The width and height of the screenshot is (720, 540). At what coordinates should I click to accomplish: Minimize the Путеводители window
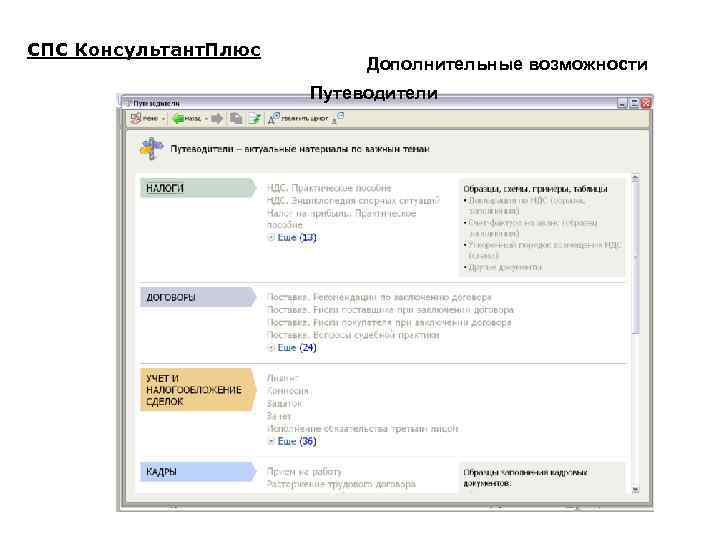point(622,103)
